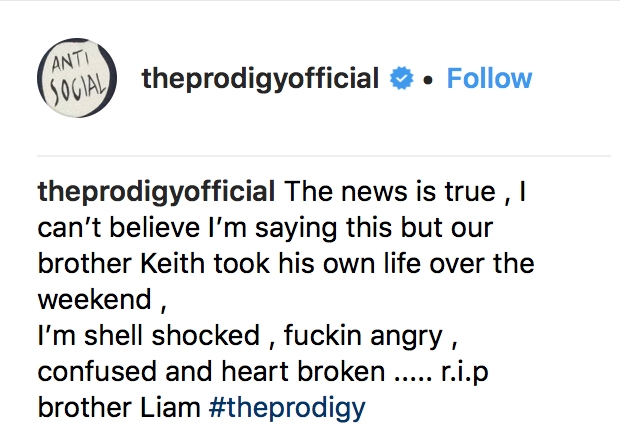
Task: Click 'heart broken' in the caption
Action: (303, 371)
